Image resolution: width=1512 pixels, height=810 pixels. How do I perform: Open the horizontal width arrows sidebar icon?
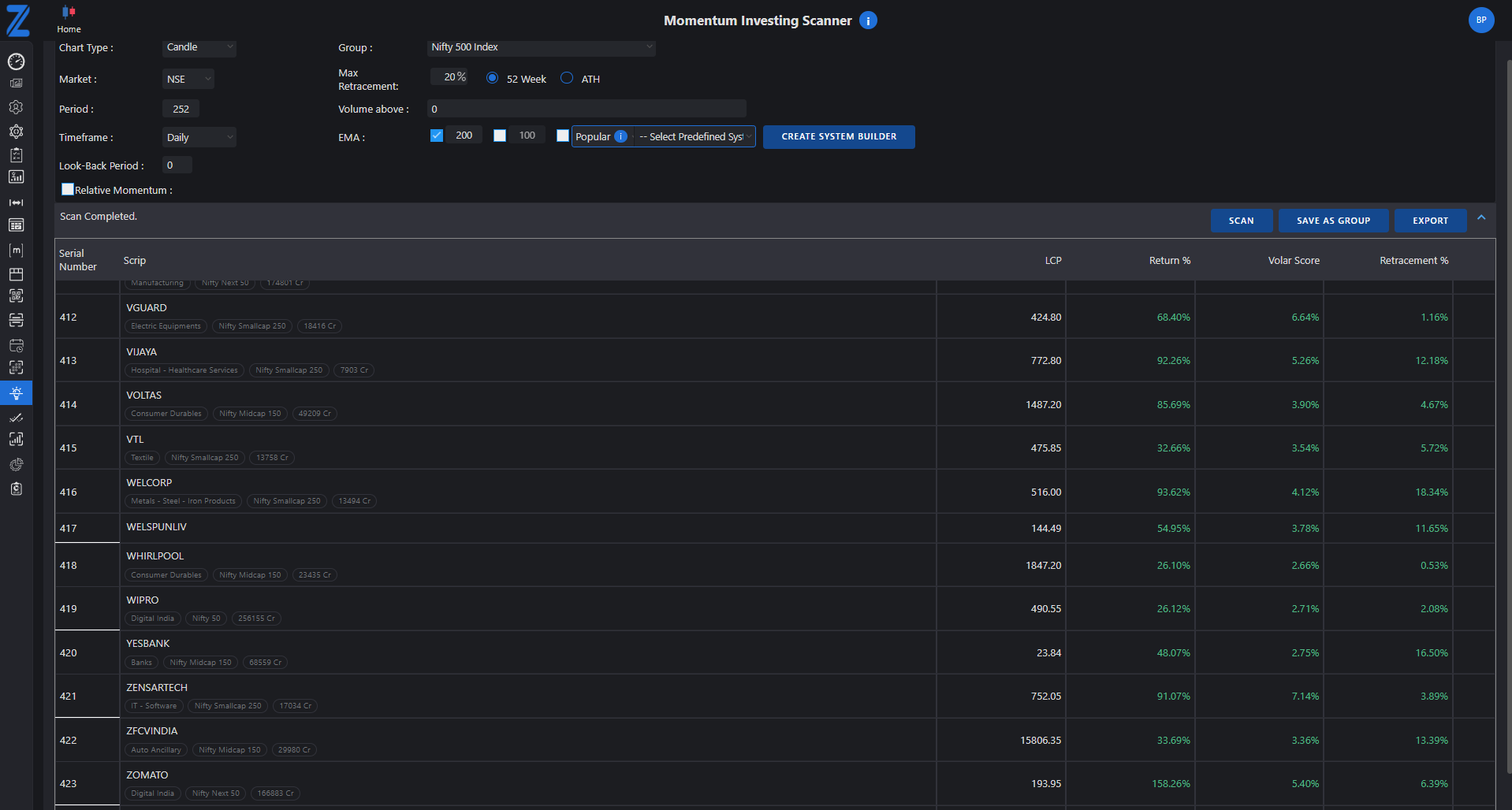pos(16,202)
